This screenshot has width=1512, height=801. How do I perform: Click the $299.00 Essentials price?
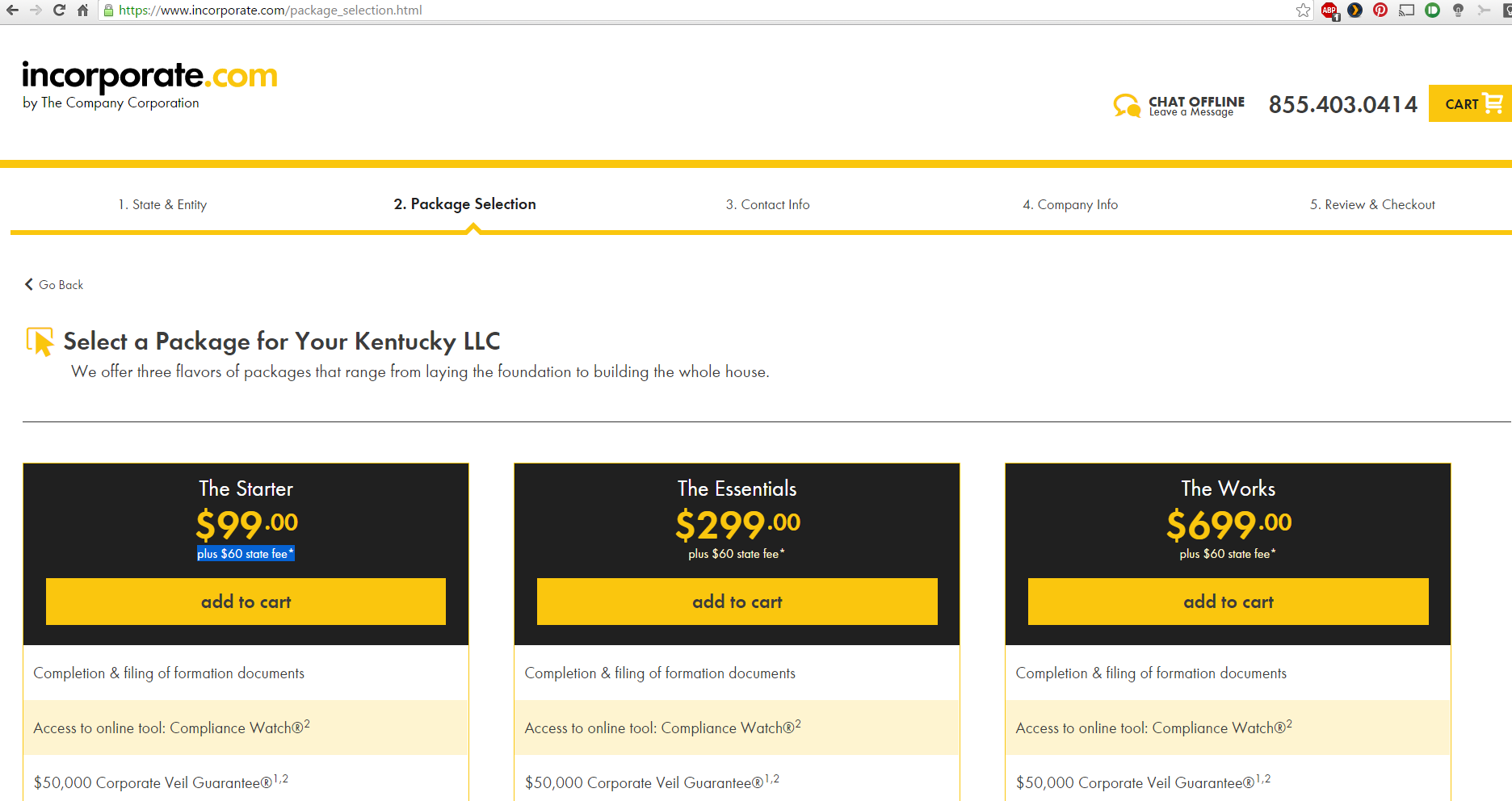pyautogui.click(x=737, y=525)
